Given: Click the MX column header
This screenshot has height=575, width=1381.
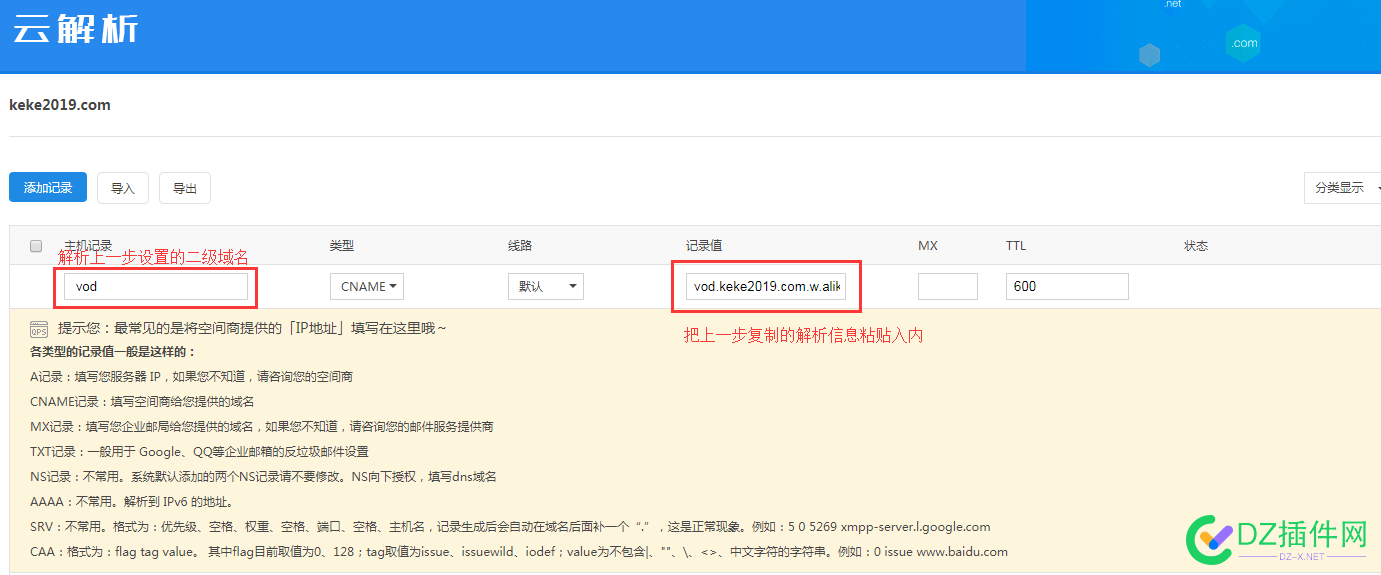Looking at the screenshot, I should (928, 246).
